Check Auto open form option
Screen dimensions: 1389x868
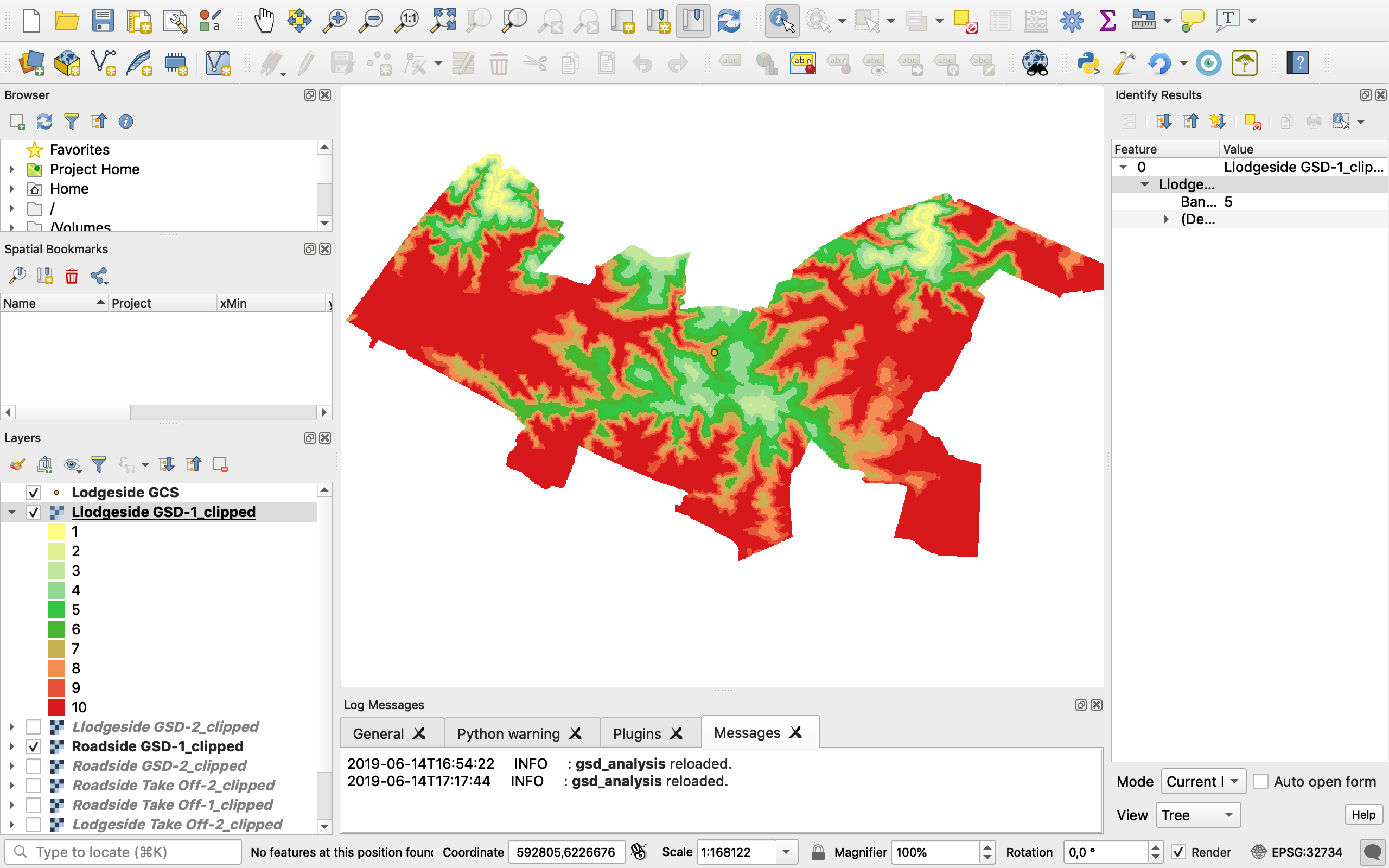pos(1260,781)
